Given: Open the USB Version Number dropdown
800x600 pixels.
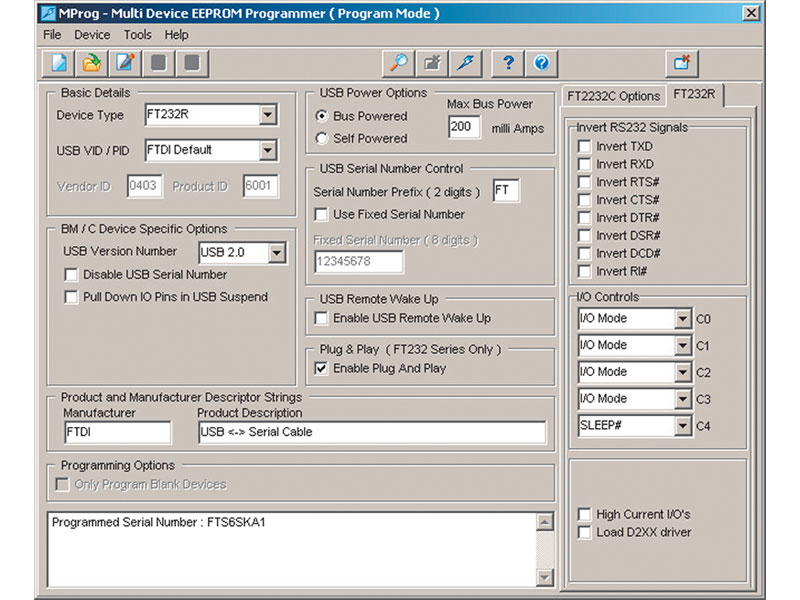Looking at the screenshot, I should pyautogui.click(x=276, y=253).
